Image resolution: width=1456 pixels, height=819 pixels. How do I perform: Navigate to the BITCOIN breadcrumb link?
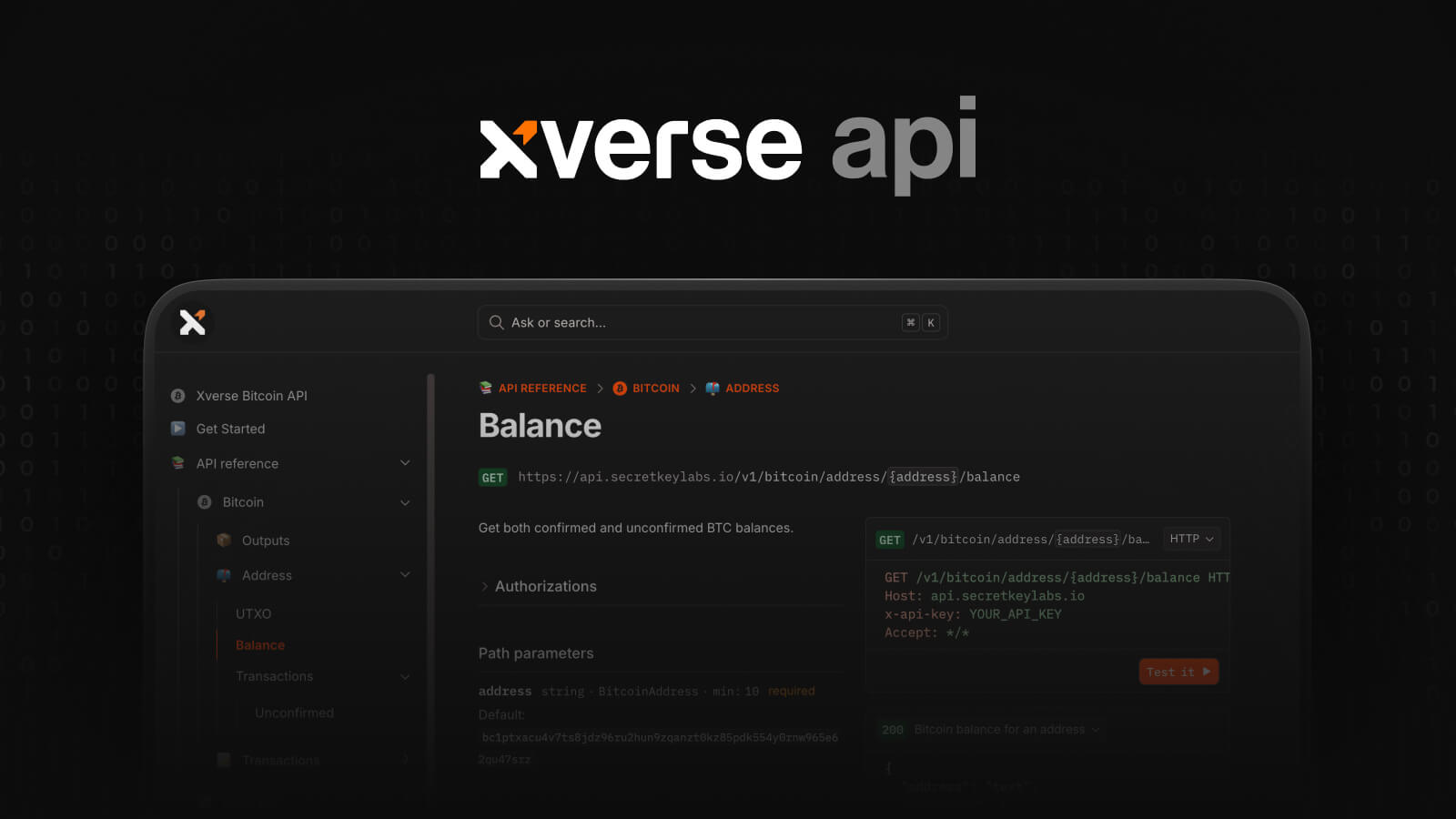[655, 389]
